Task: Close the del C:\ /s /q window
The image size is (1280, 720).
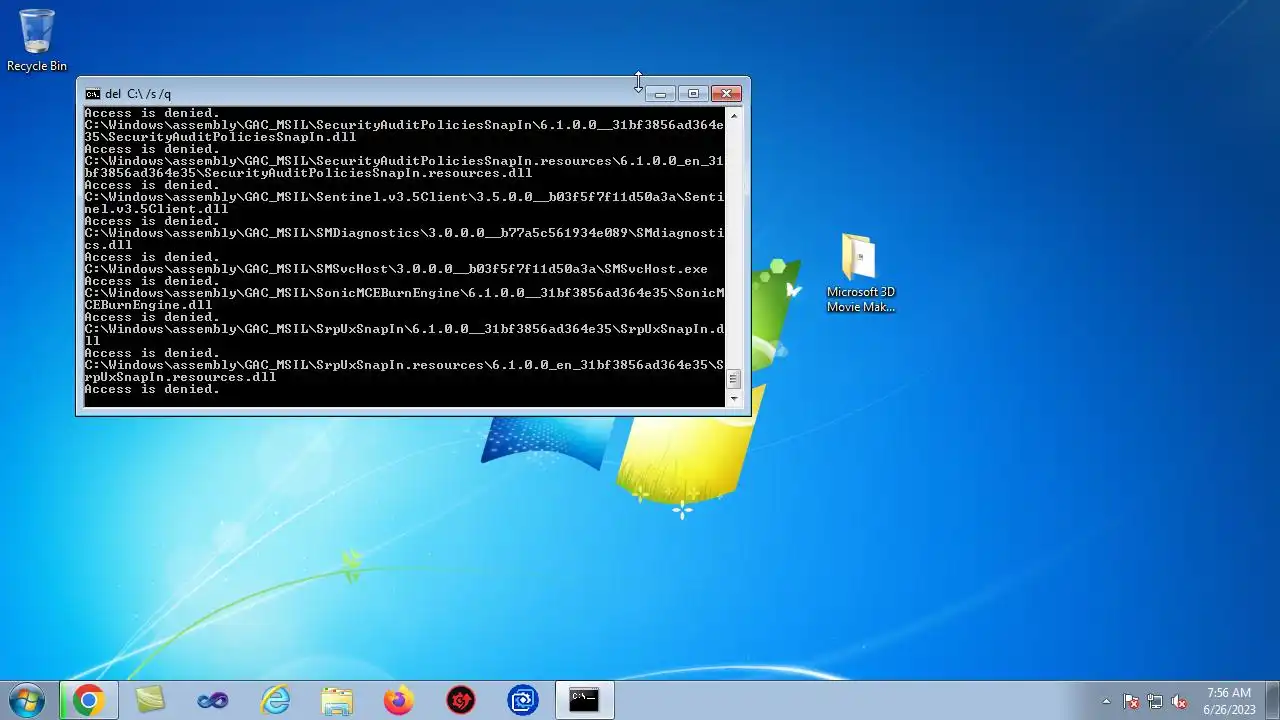Action: click(x=726, y=94)
